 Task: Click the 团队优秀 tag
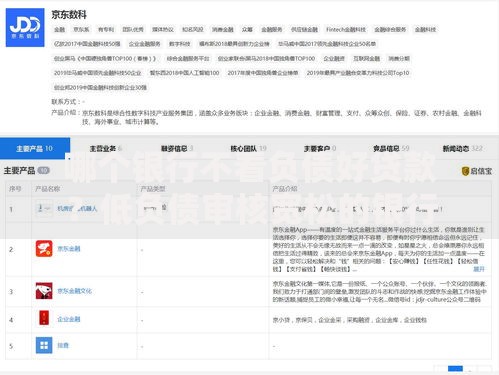click(133, 30)
